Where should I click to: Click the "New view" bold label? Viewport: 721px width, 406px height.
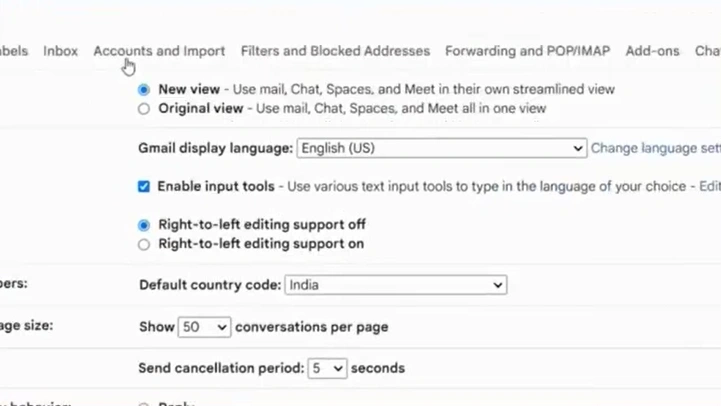189,89
